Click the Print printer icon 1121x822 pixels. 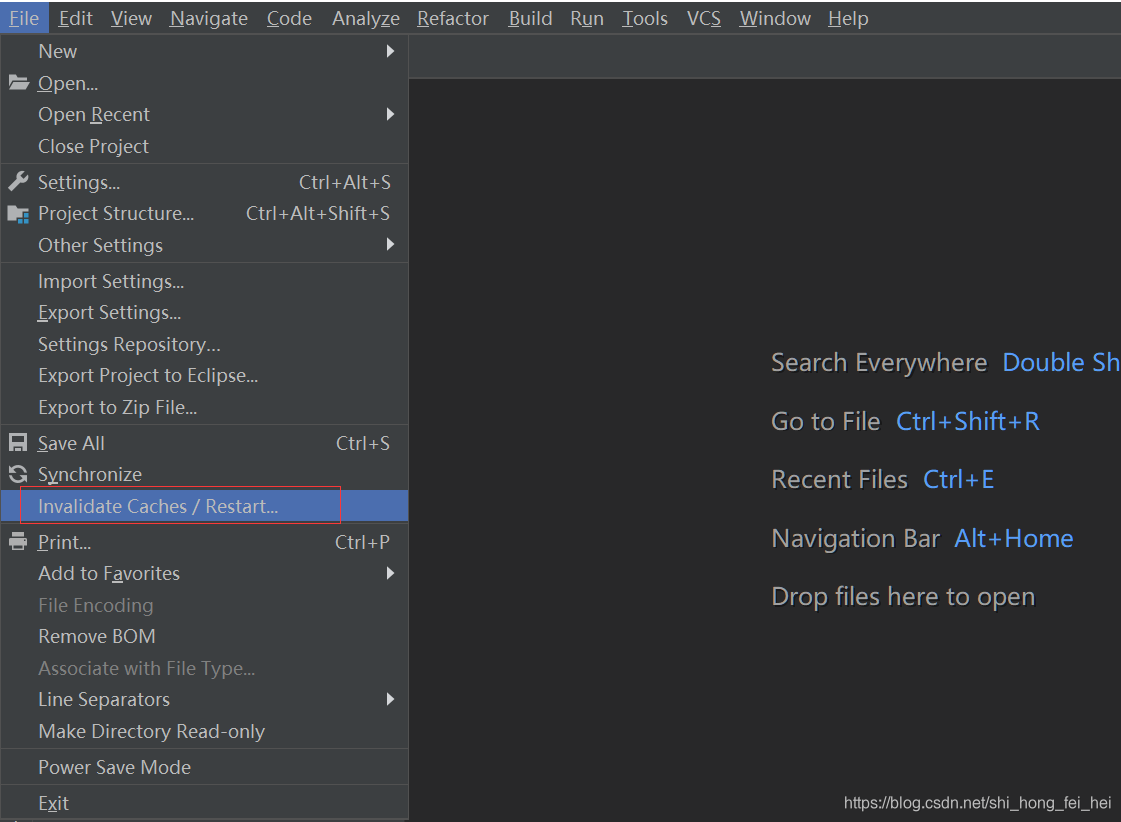[18, 542]
